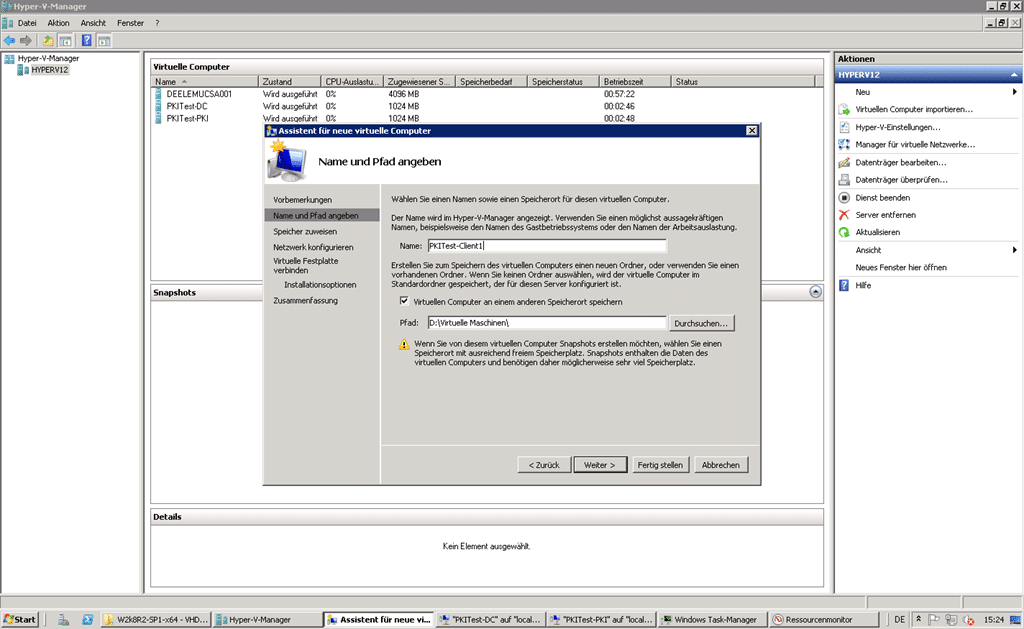Click the Datenträger überprüfen icon
This screenshot has height=629, width=1024.
[844, 180]
